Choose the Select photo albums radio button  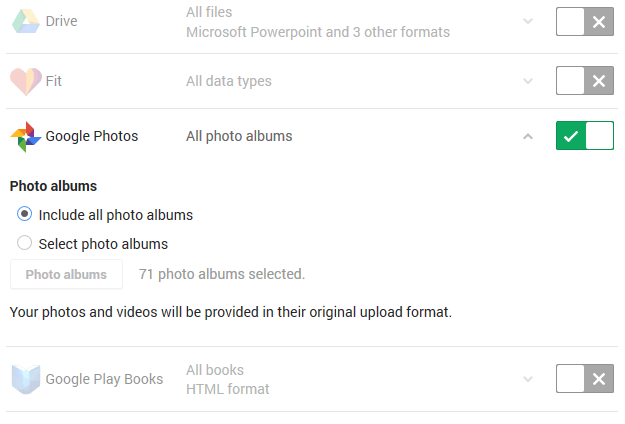(24, 243)
